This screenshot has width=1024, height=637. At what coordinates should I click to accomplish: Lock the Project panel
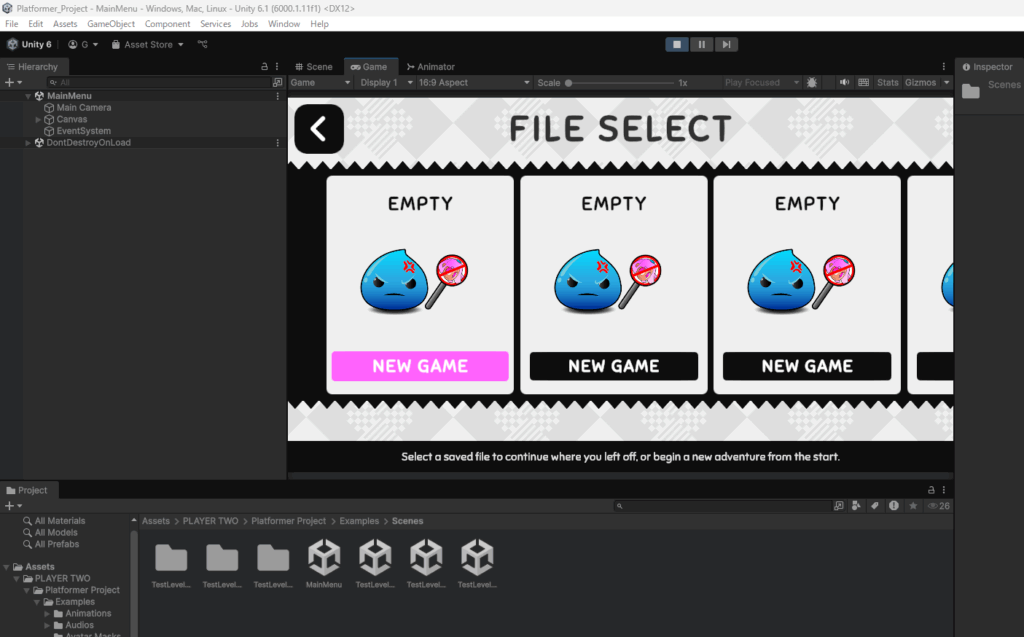931,490
